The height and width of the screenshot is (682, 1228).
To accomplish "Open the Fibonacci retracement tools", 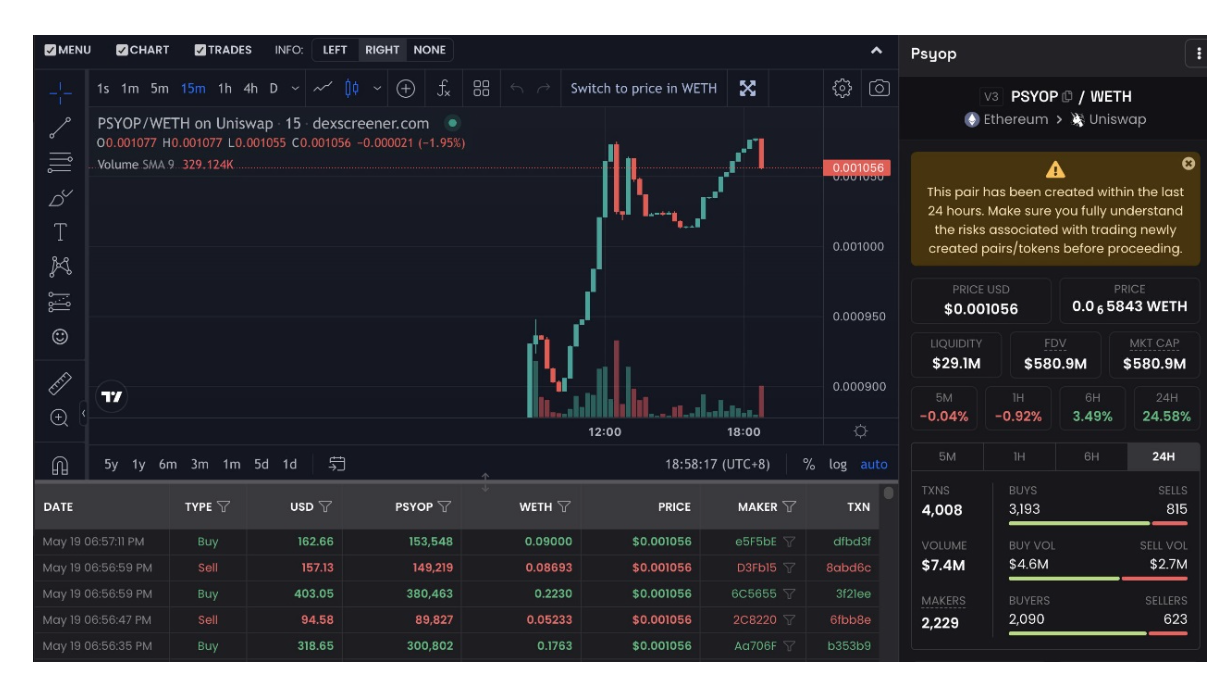I will (60, 162).
